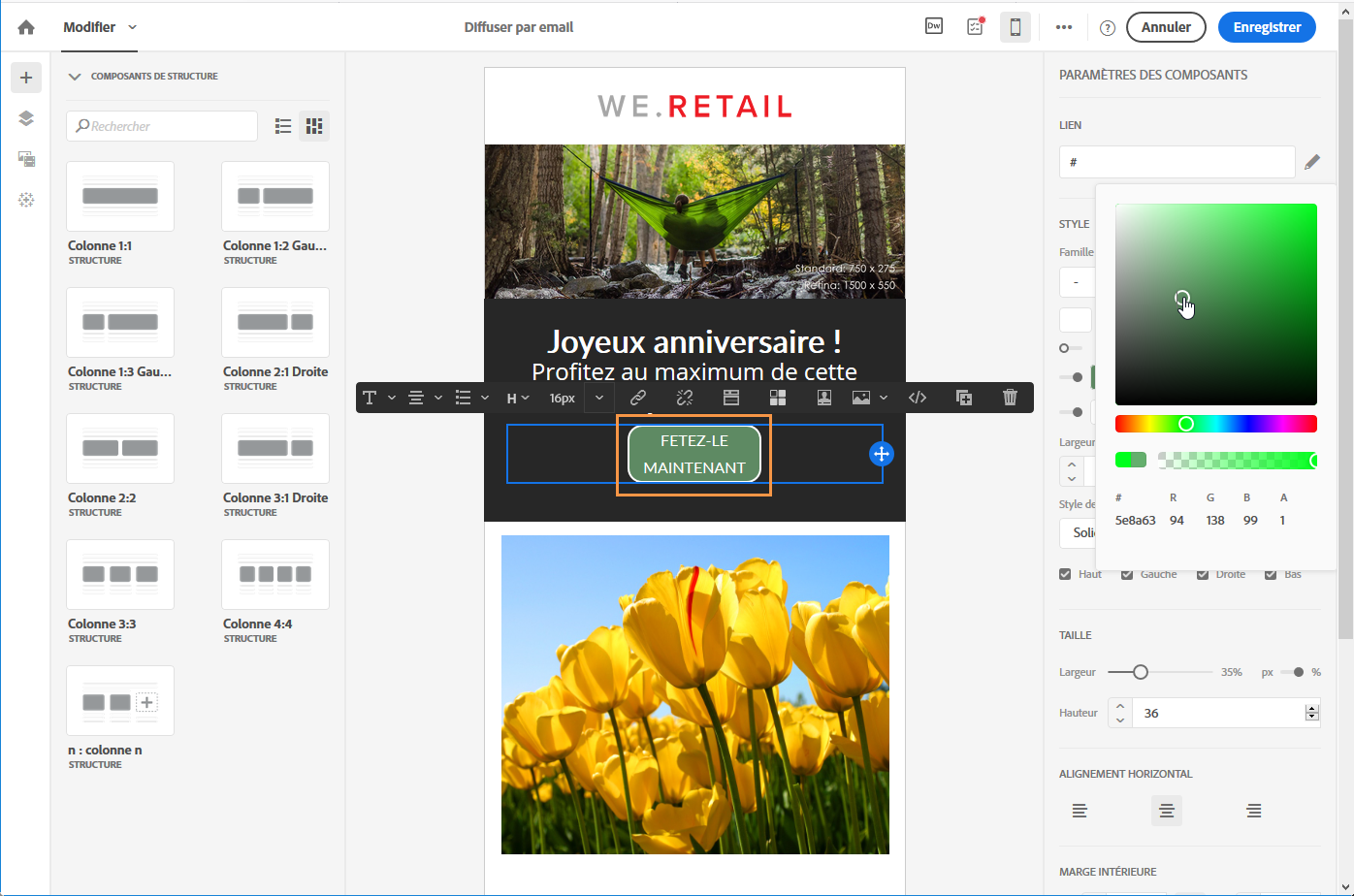The image size is (1354, 896).
Task: Open heading H dropdown in toolbar
Action: (x=518, y=398)
